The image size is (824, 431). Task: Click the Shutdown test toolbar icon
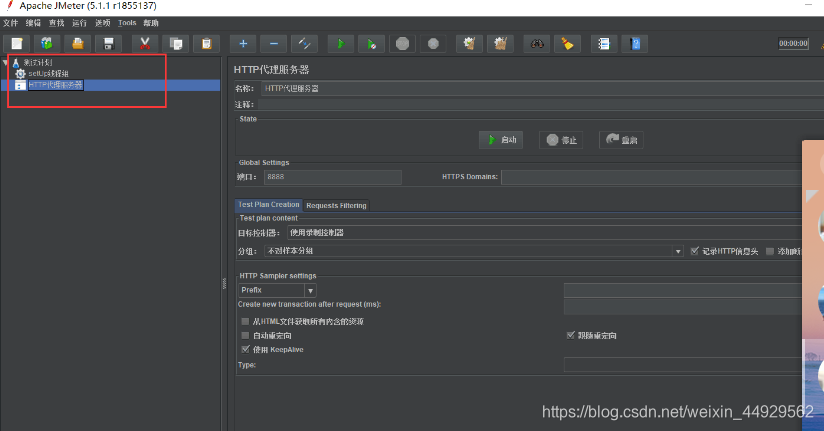(433, 44)
